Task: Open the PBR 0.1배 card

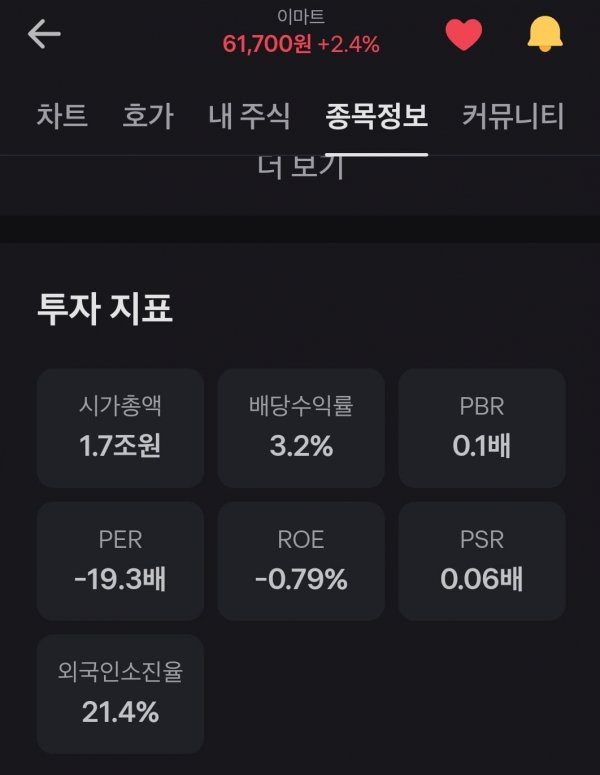Action: (482, 428)
